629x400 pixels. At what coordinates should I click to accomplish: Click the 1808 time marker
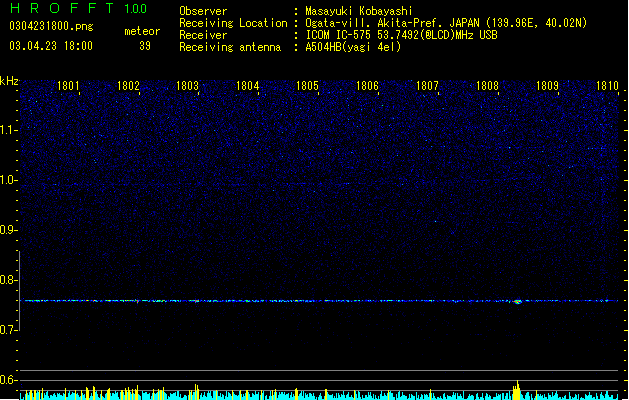(487, 86)
